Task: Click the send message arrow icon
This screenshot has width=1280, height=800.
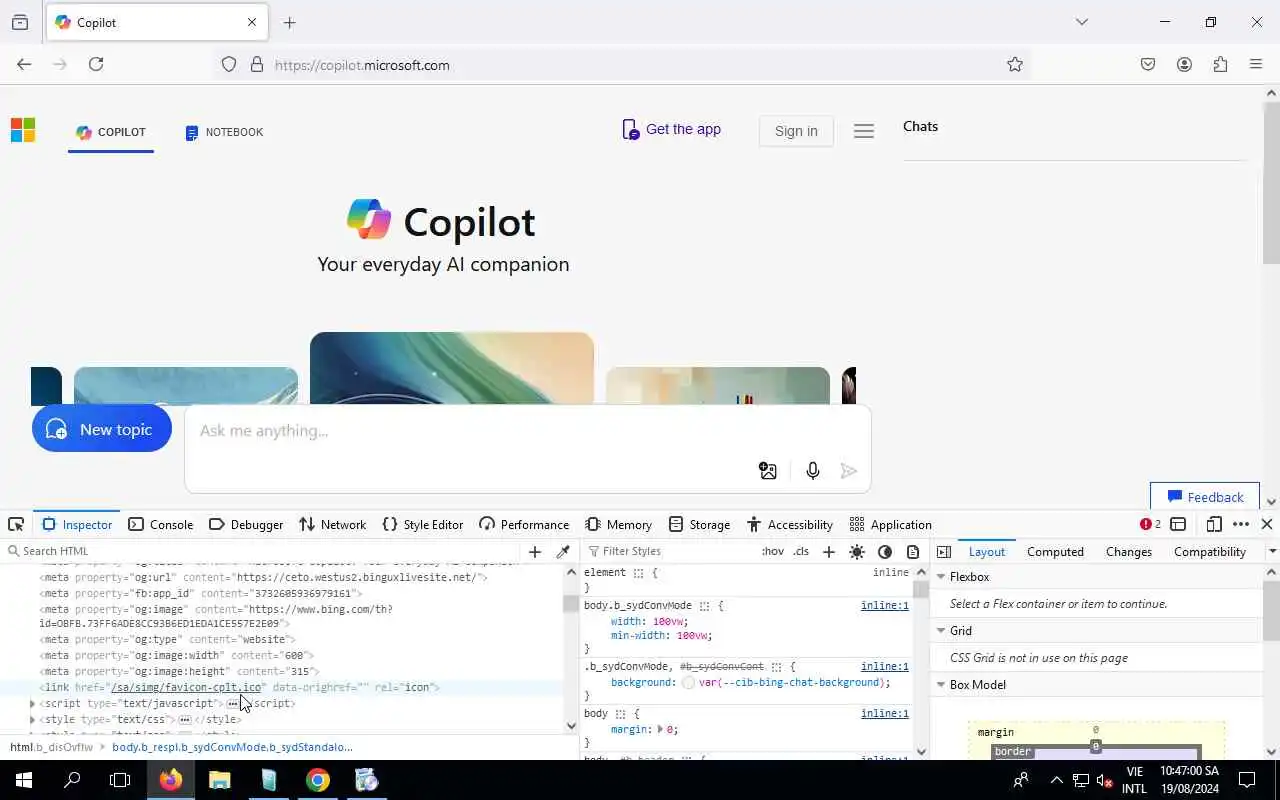Action: click(849, 471)
